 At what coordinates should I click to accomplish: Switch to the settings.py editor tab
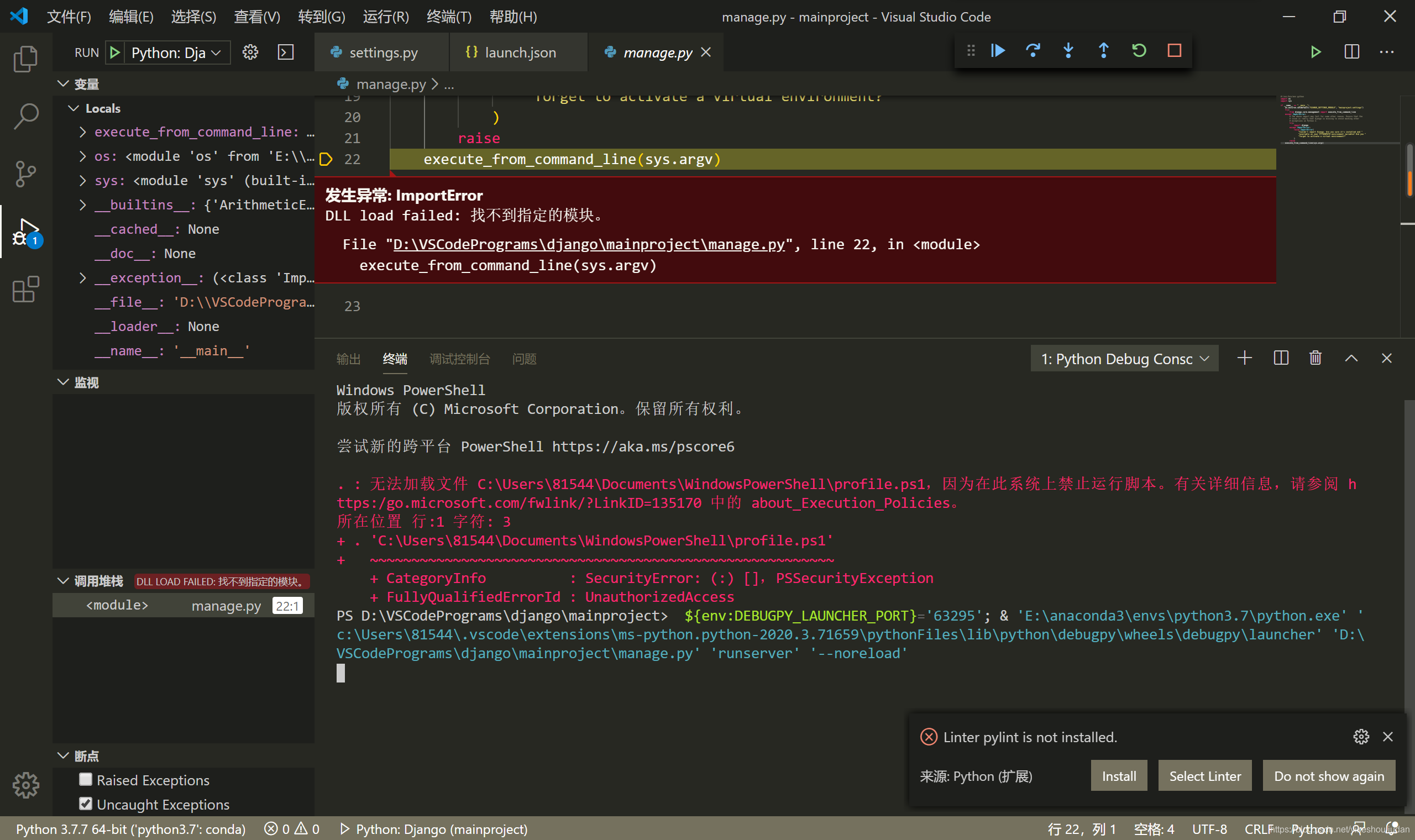coord(383,53)
